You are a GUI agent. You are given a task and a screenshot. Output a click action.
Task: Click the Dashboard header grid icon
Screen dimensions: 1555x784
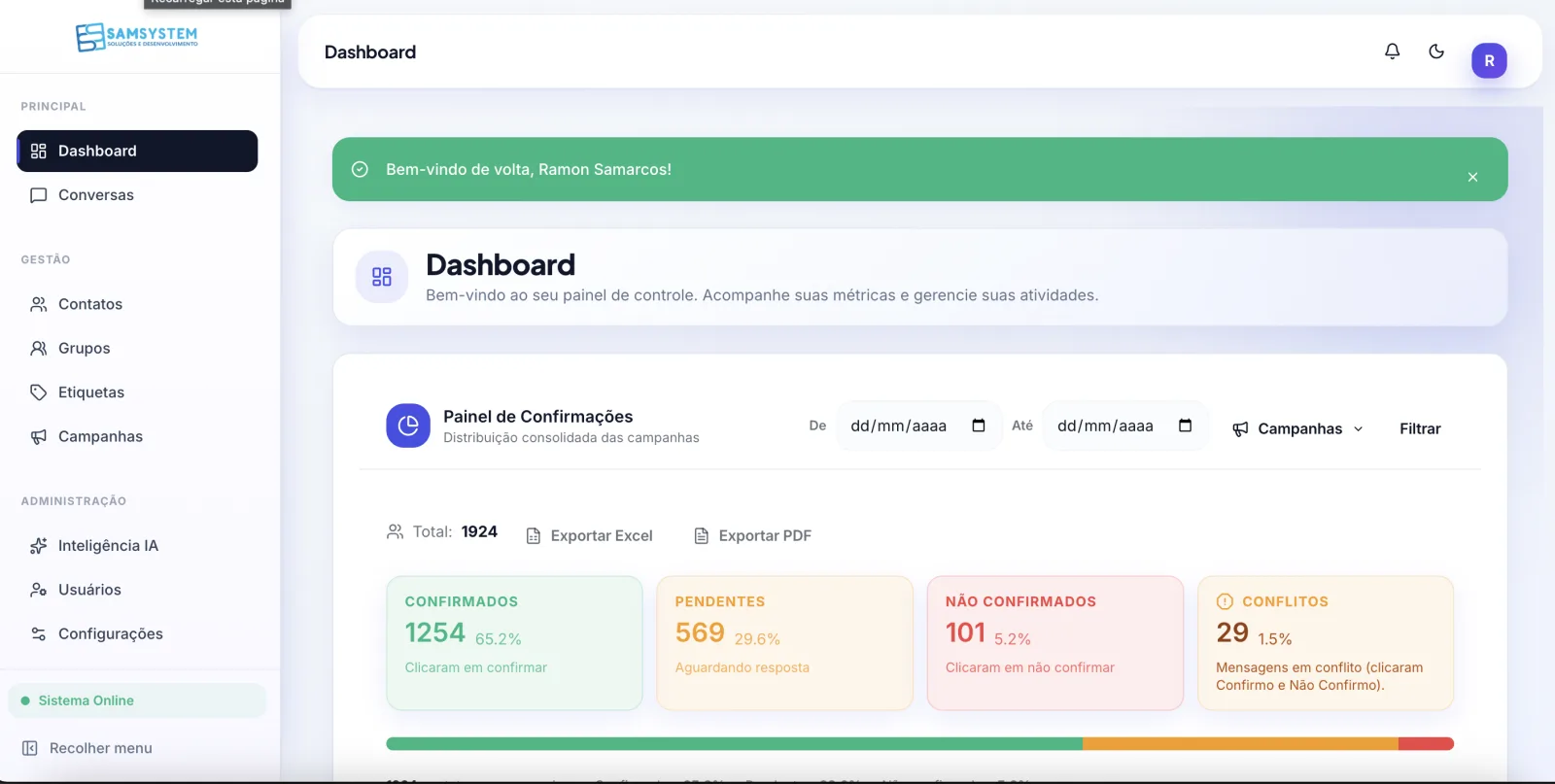(x=382, y=277)
